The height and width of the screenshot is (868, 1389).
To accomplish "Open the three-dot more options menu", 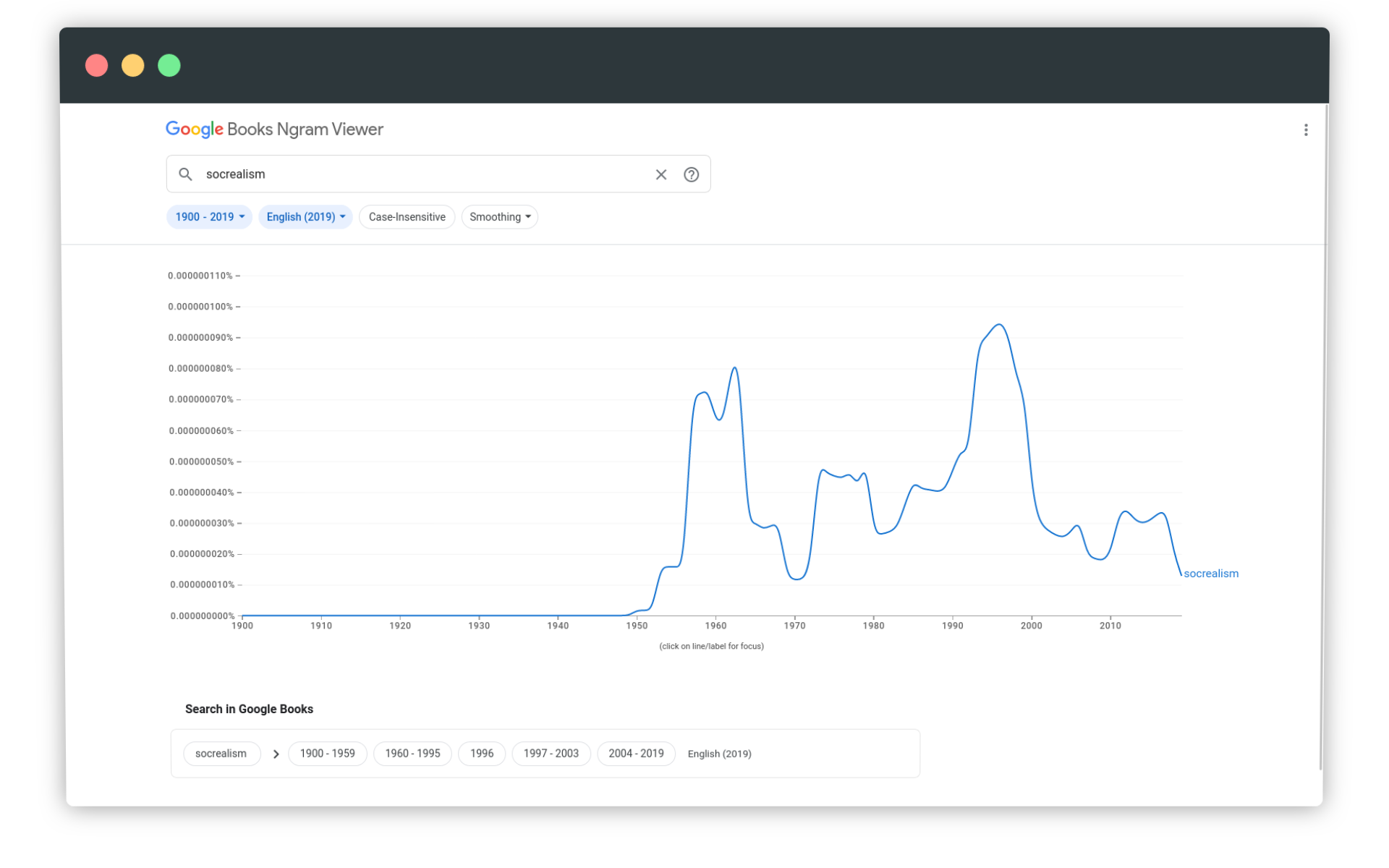I will 1305,129.
